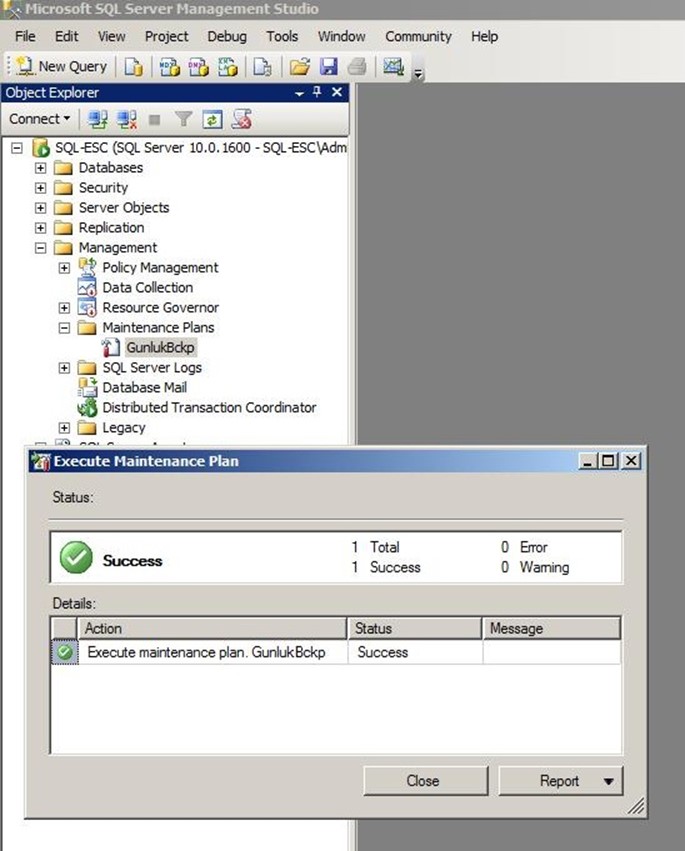This screenshot has width=685, height=851.
Task: Click the Maintenance Plans folder icon
Action: [87, 328]
